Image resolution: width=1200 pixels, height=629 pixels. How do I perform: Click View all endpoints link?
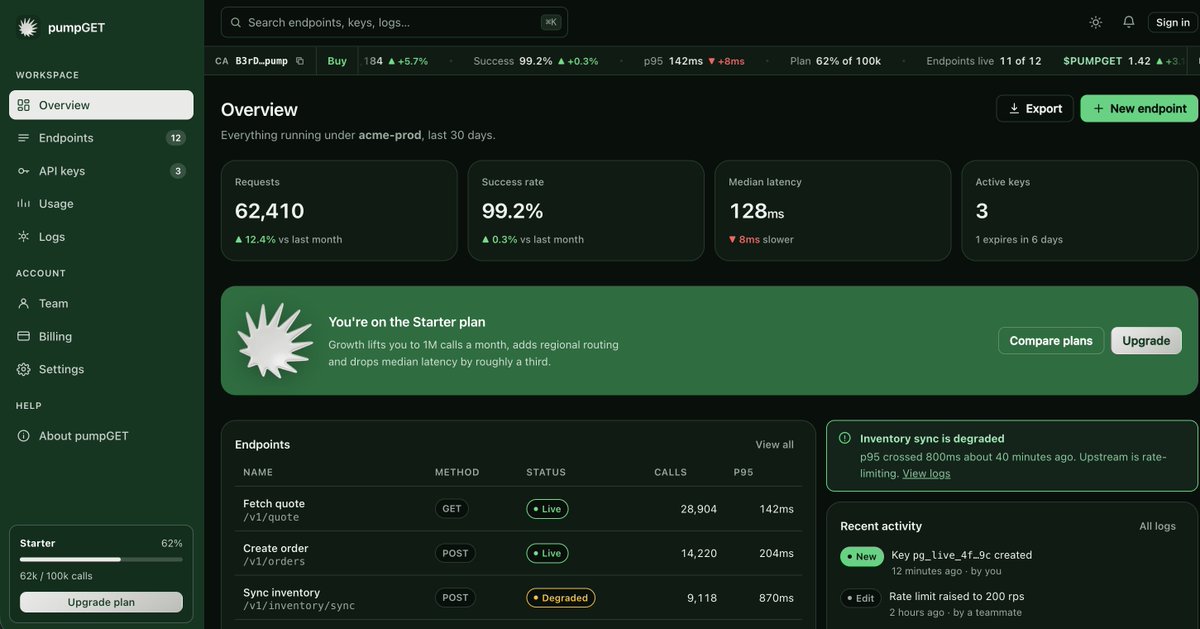coord(775,445)
